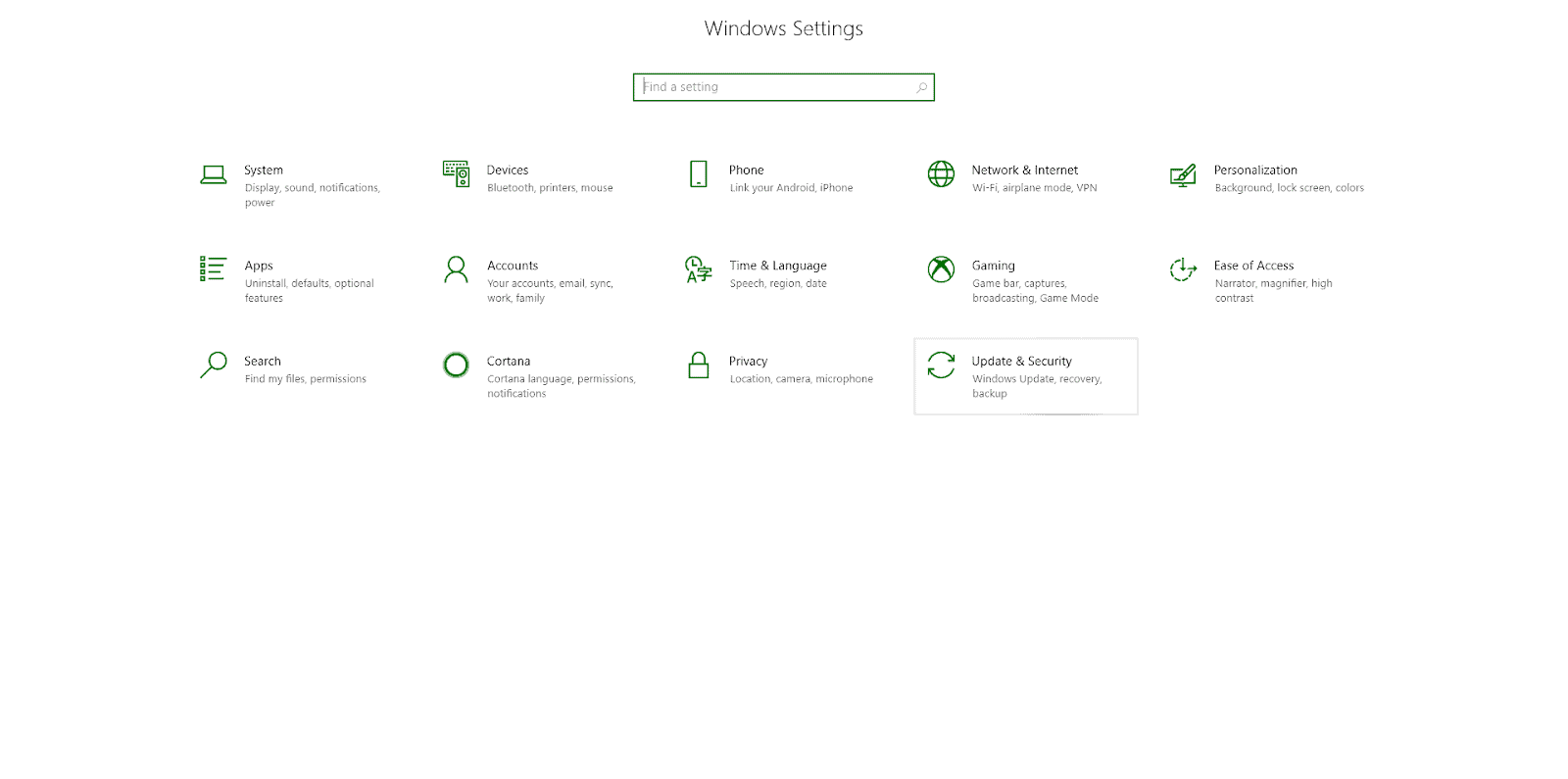Click the Cortana circle icon
1568x779 pixels.
tap(456, 365)
